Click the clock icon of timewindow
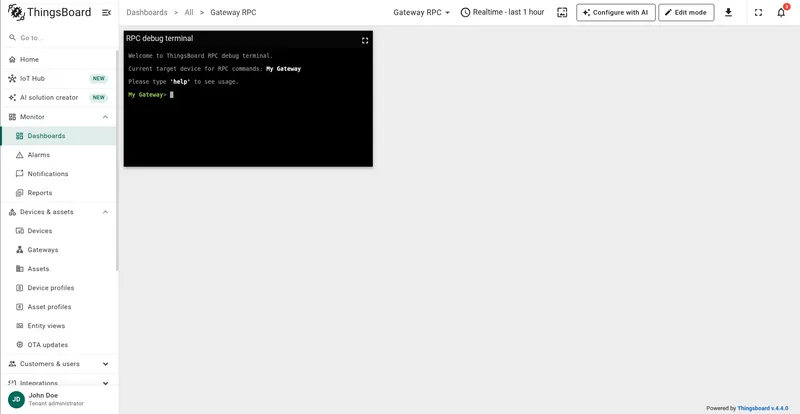 [x=465, y=12]
